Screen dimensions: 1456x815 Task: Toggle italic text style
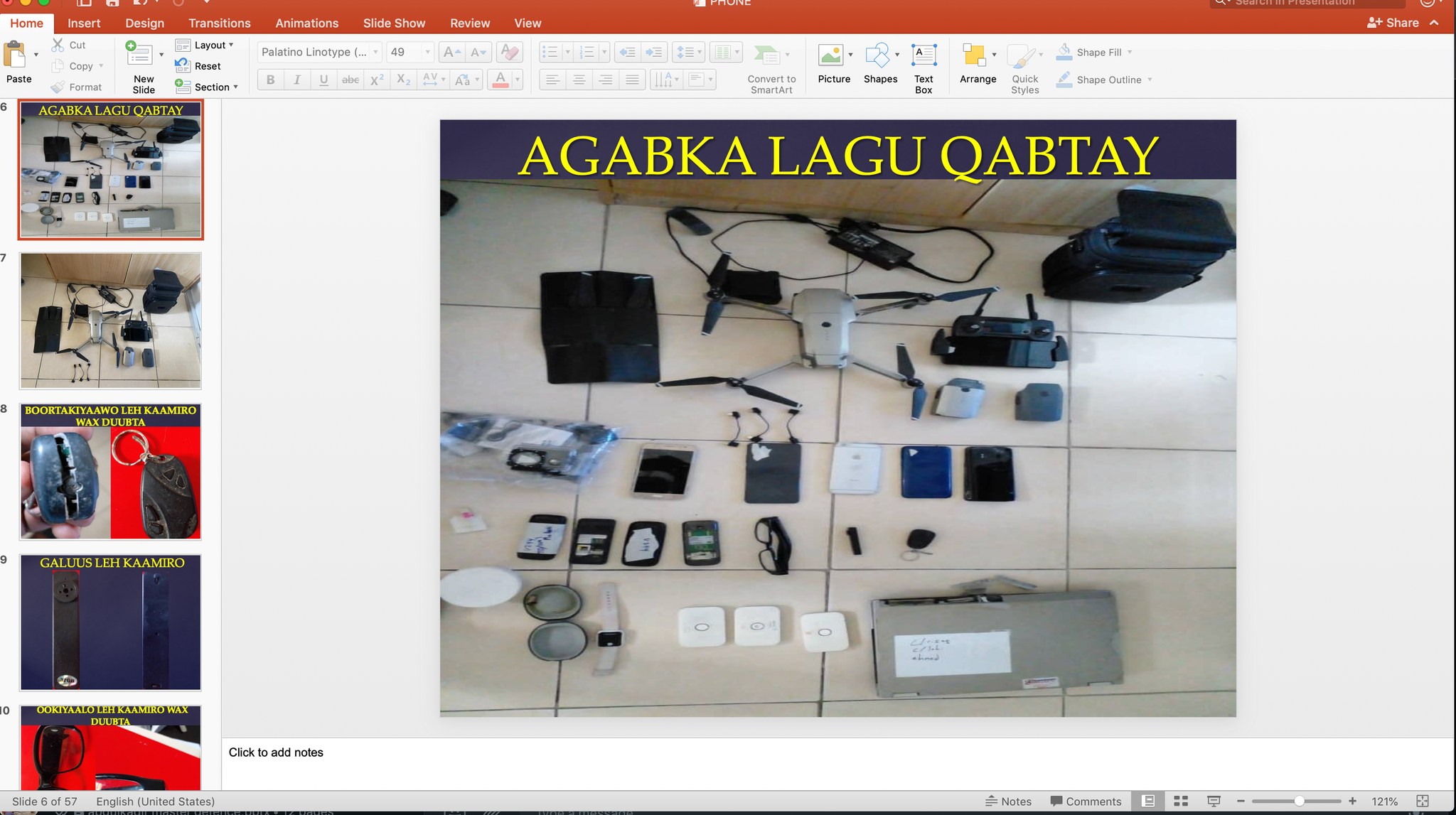pyautogui.click(x=297, y=80)
